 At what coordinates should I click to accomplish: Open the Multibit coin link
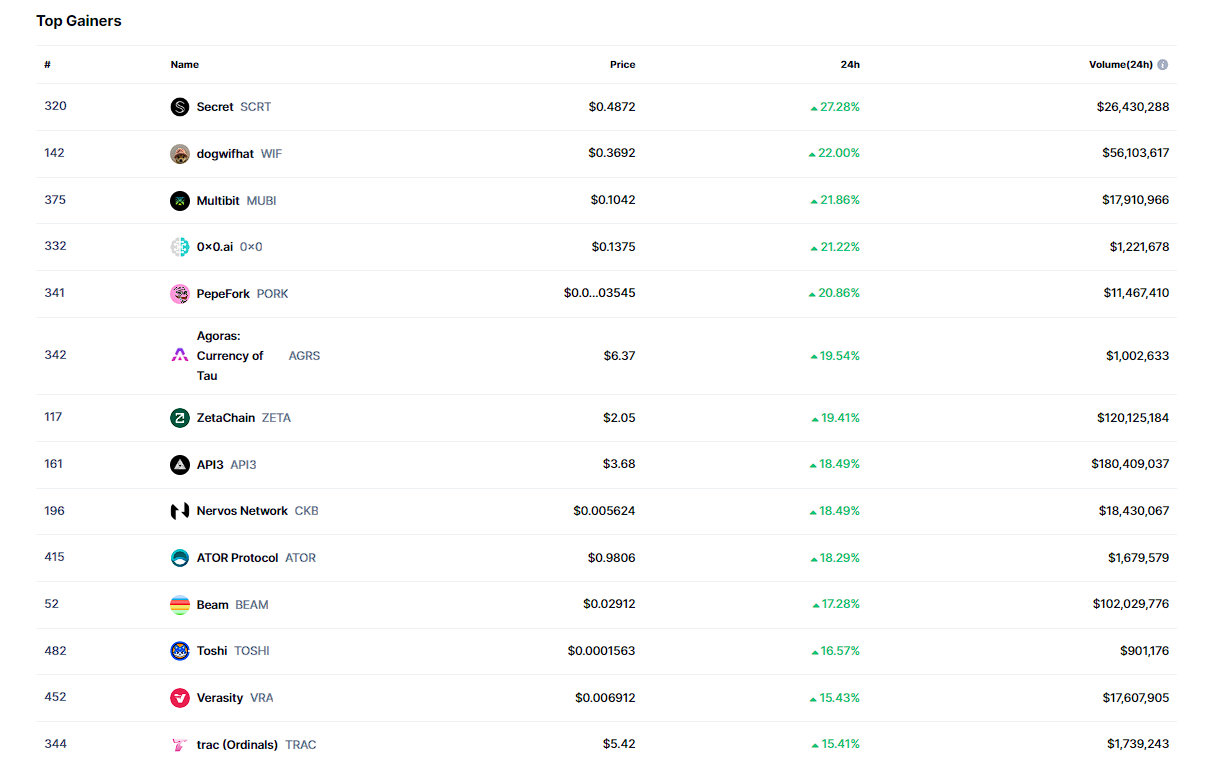pyautogui.click(x=218, y=201)
